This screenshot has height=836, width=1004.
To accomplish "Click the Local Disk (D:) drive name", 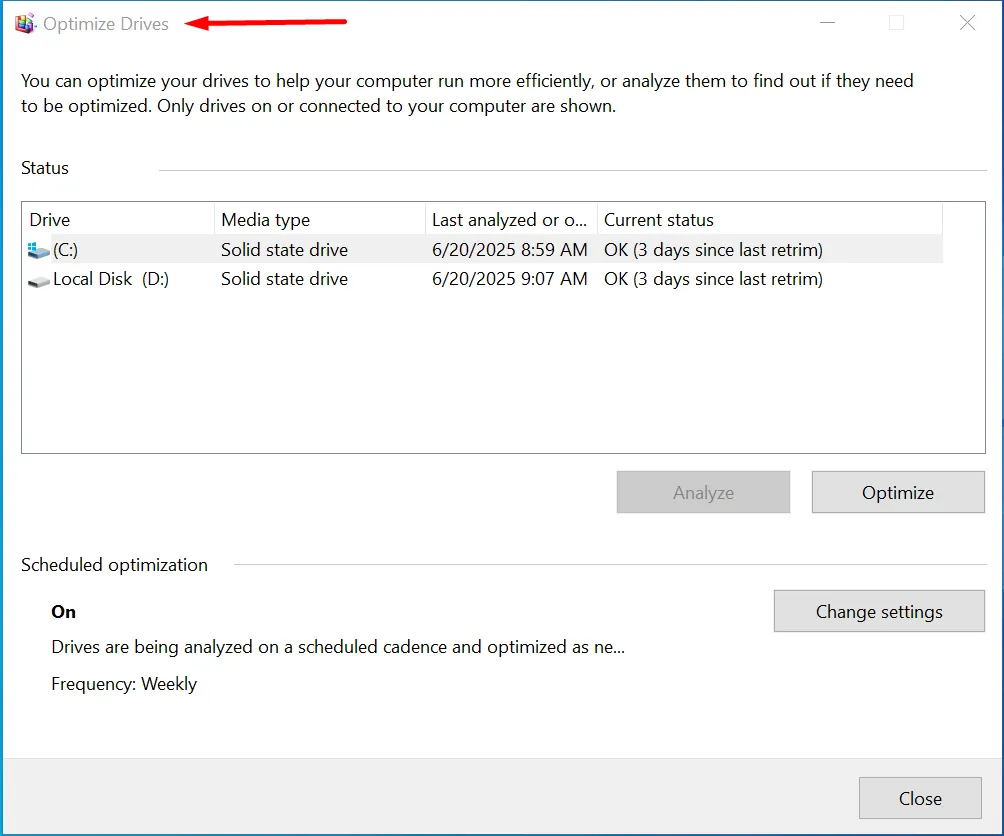I will click(111, 280).
